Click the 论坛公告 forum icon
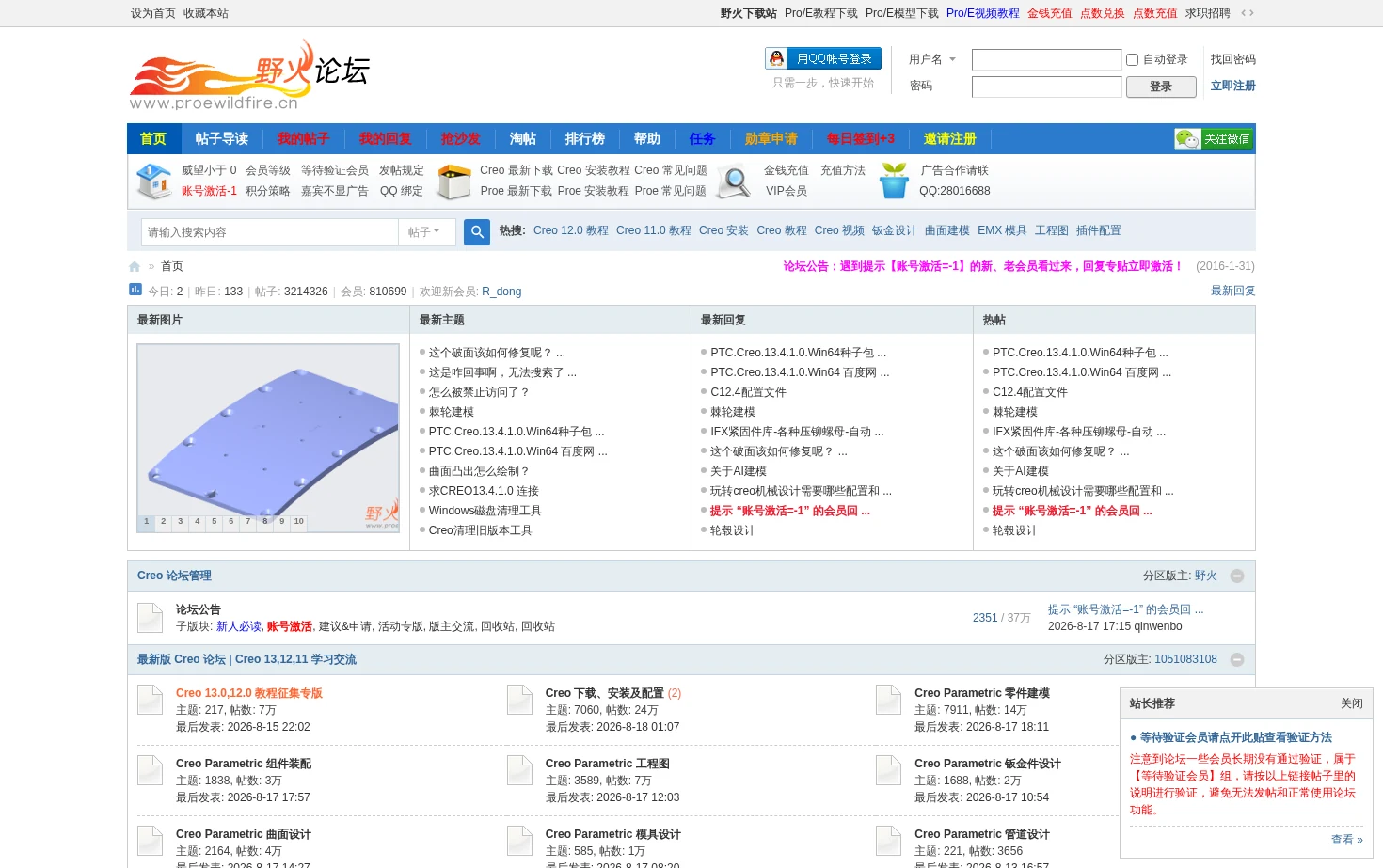 [151, 618]
